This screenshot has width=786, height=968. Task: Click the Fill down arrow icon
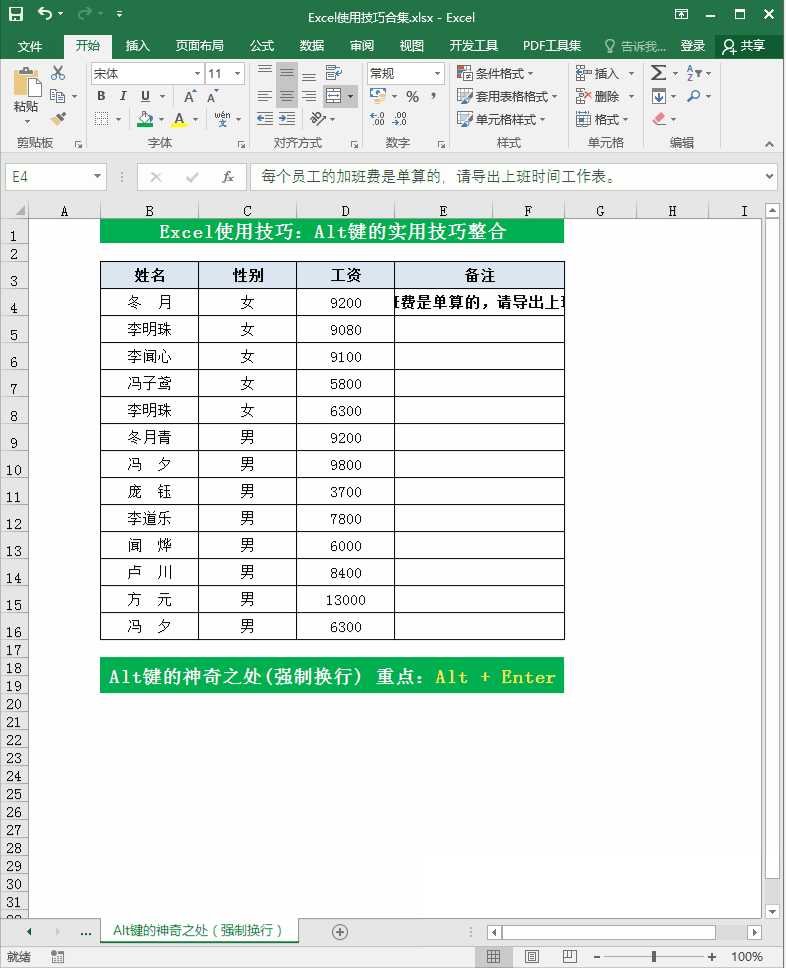659,96
